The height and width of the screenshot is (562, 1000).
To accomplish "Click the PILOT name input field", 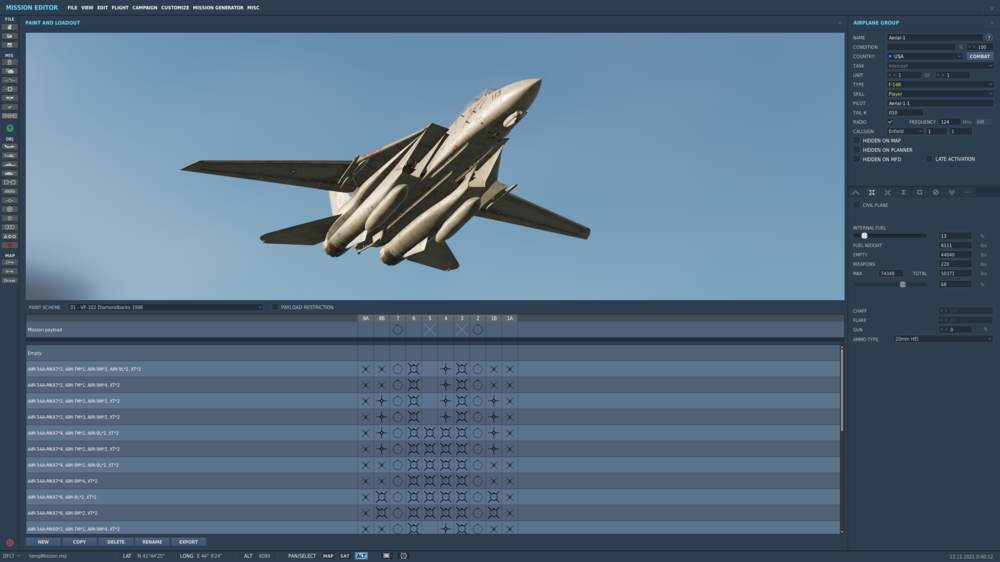I will point(940,103).
